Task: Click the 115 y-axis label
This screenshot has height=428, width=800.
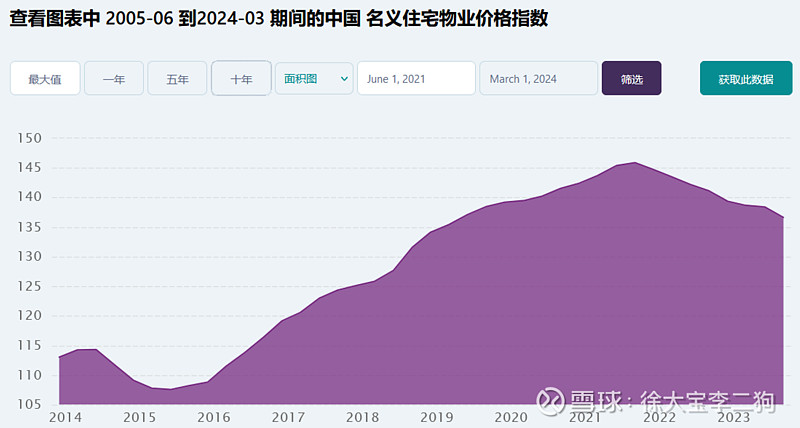Action: pyautogui.click(x=29, y=345)
